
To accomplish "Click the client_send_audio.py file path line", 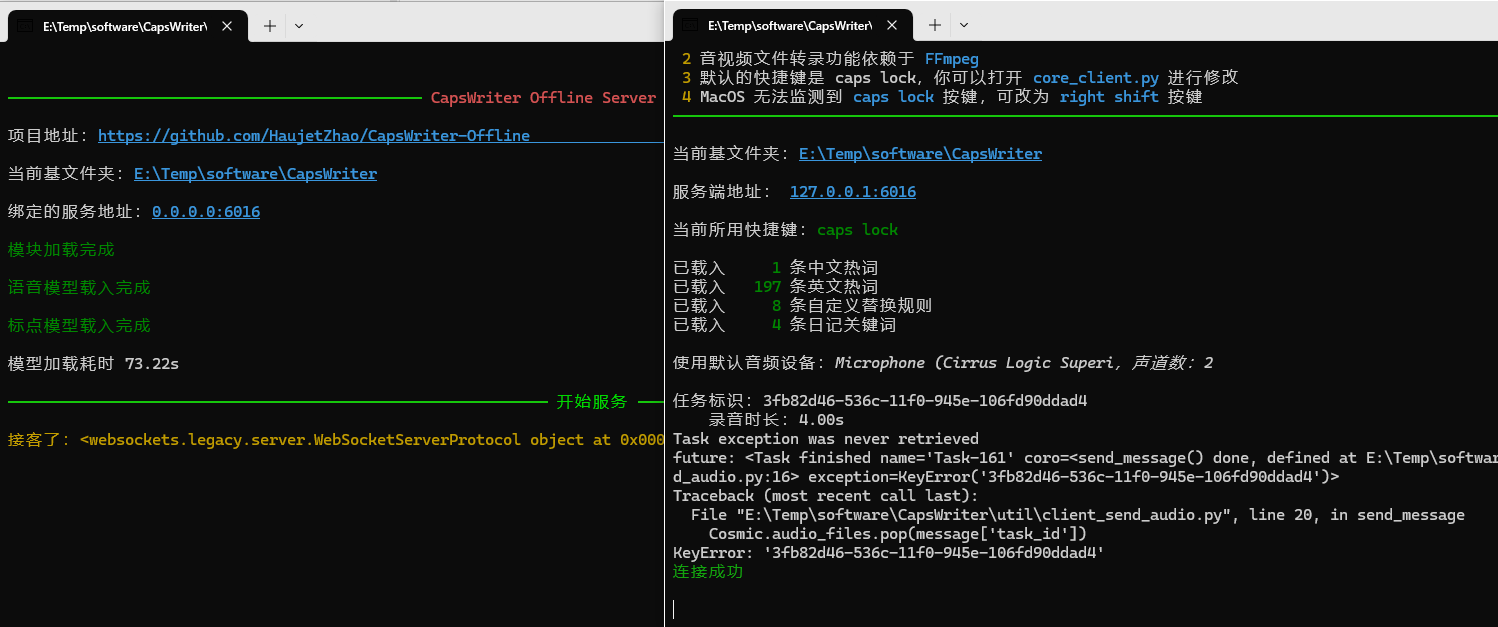I will click(x=1078, y=515).
